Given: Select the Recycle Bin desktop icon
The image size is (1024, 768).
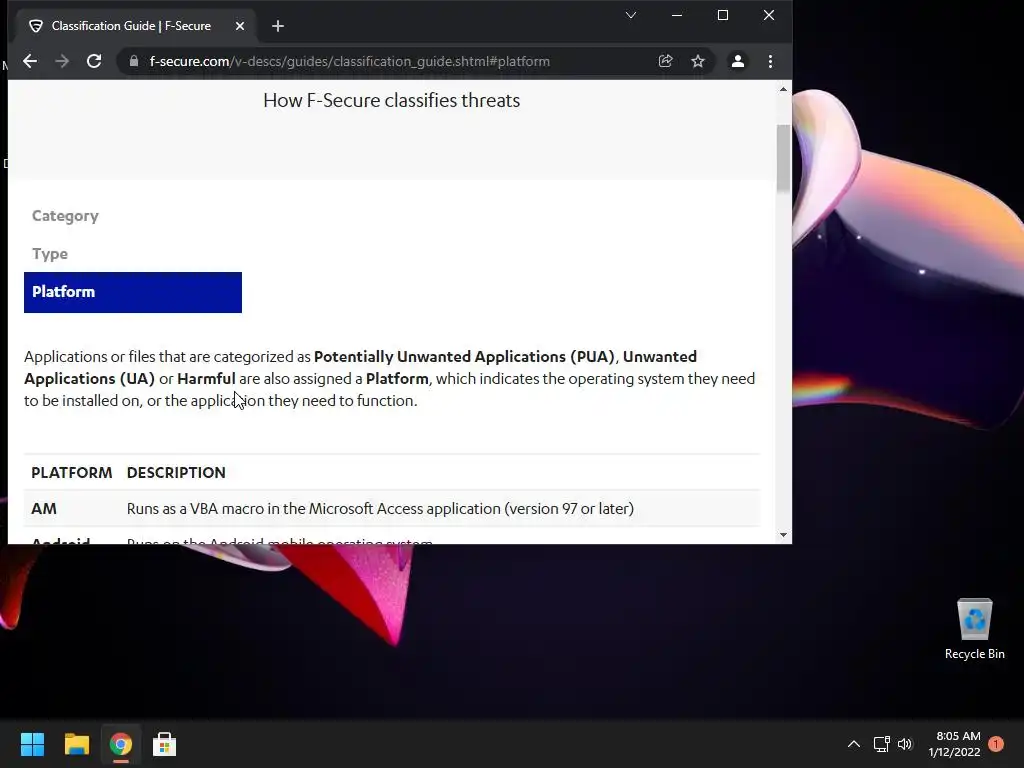Looking at the screenshot, I should 974,630.
